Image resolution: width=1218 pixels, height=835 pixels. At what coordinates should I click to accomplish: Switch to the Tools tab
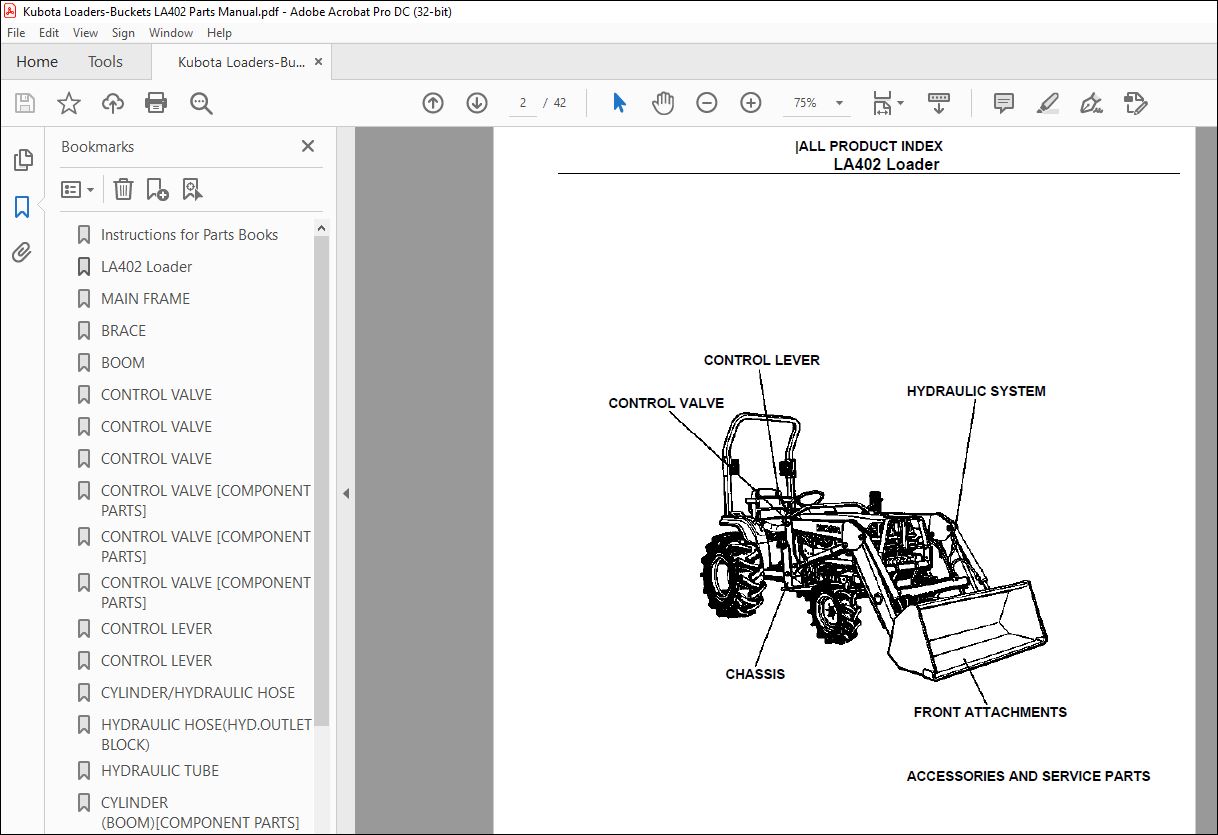click(x=105, y=61)
